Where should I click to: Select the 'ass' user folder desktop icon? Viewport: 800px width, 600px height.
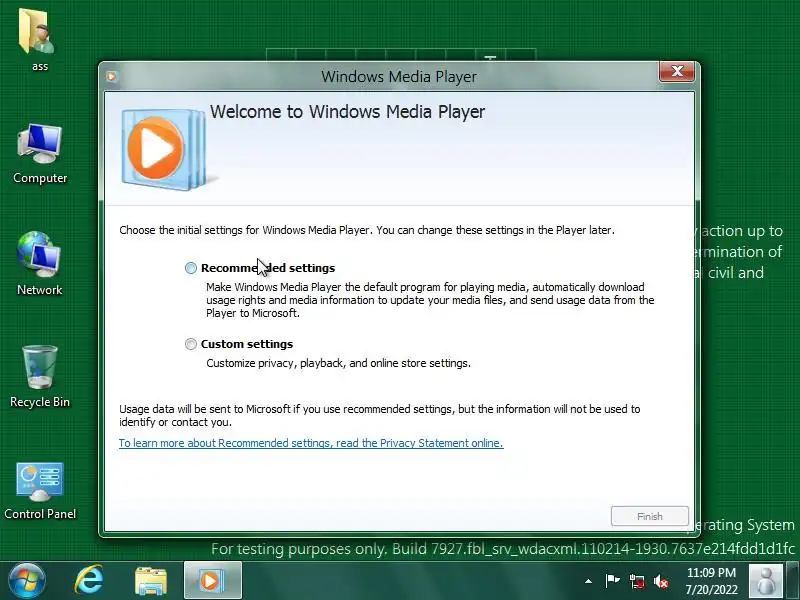(x=39, y=39)
